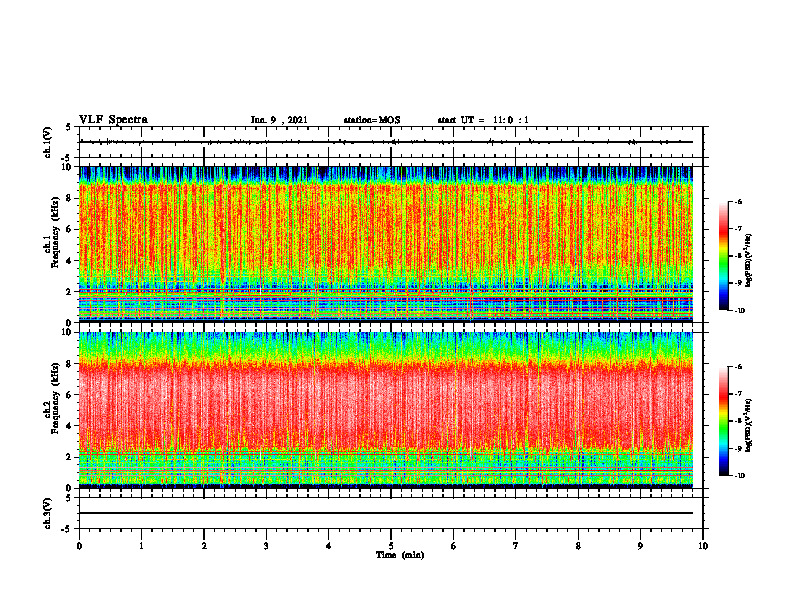Click the "5" tick on ch.1(V) axis
Viewport: 792px width, 612px height.
[69, 127]
